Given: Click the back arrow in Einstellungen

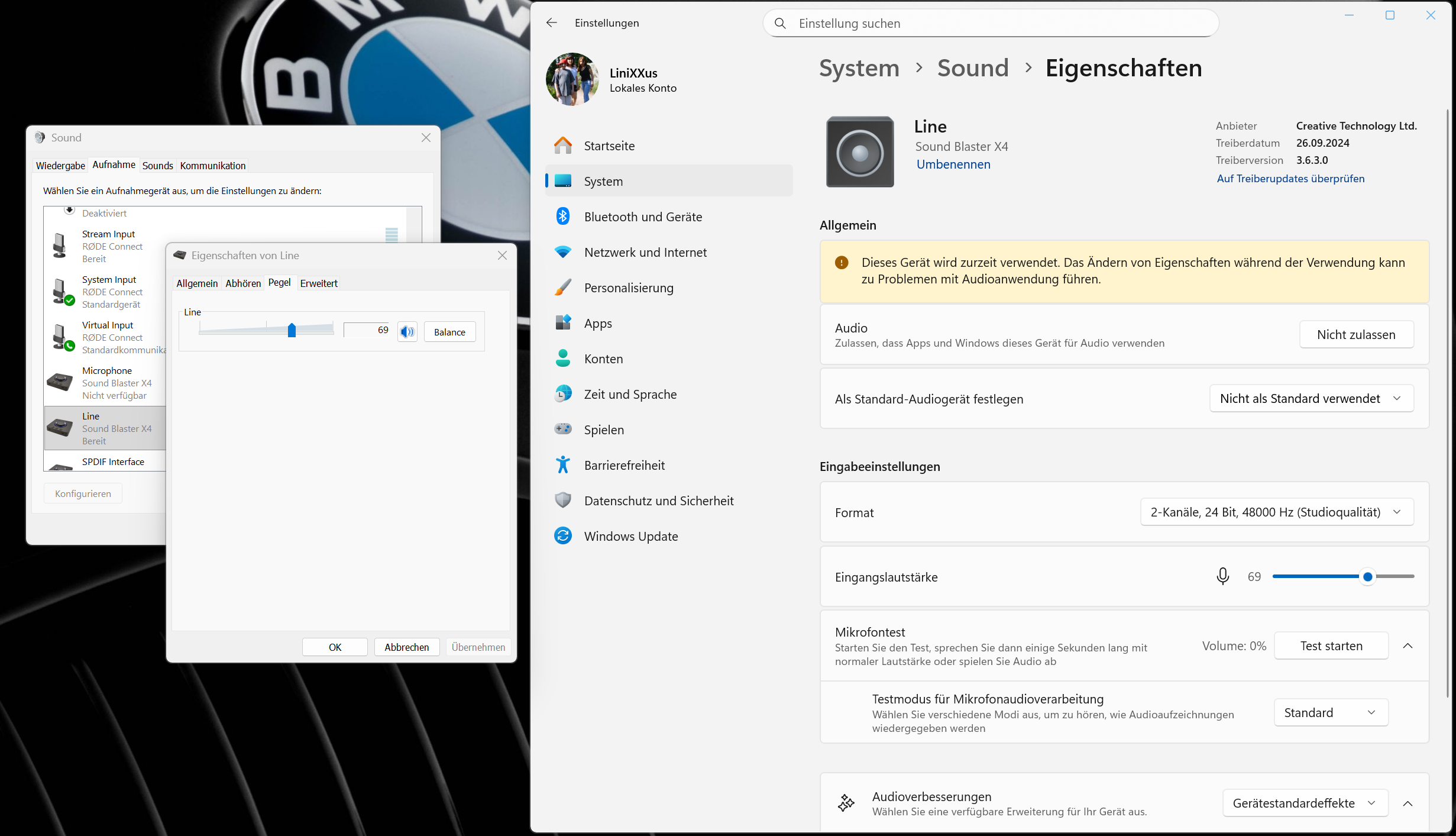Looking at the screenshot, I should (x=551, y=22).
